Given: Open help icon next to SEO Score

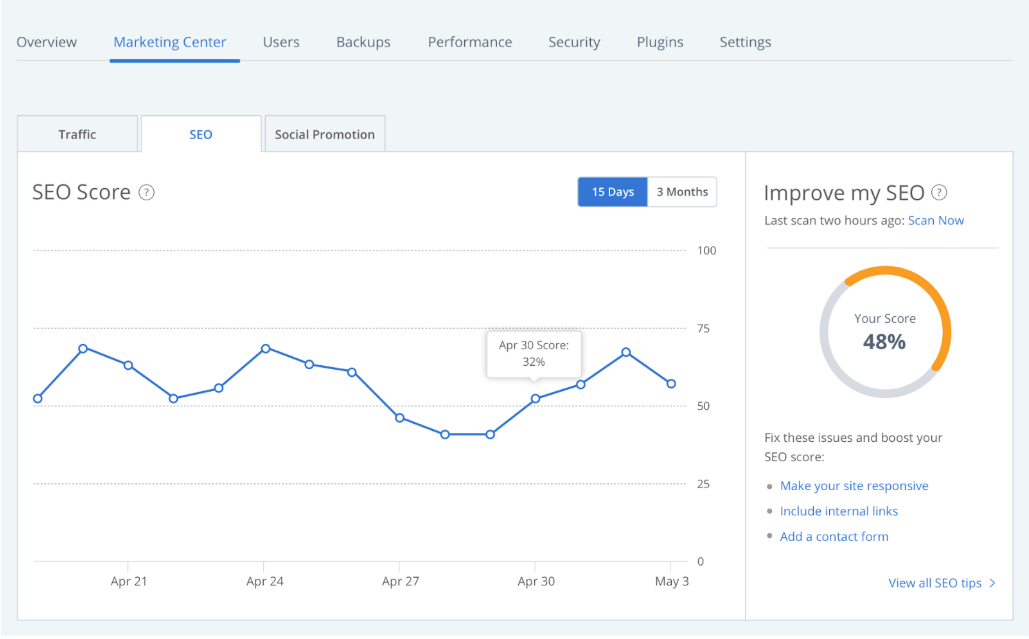Looking at the screenshot, I should coord(146,193).
